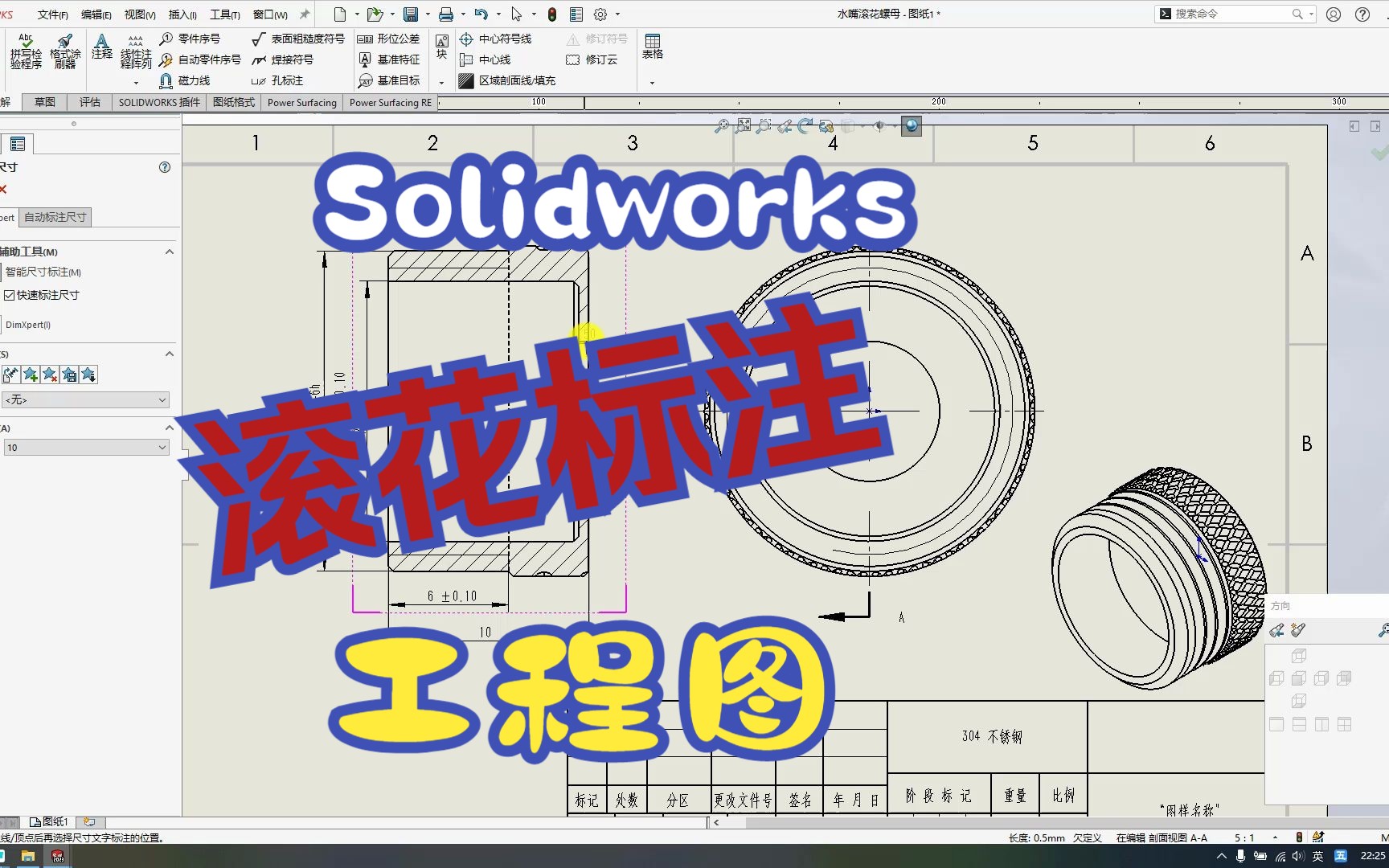The height and width of the screenshot is (868, 1389).
Task: Click the Balloon tool 零件序号
Action: pyautogui.click(x=190, y=39)
